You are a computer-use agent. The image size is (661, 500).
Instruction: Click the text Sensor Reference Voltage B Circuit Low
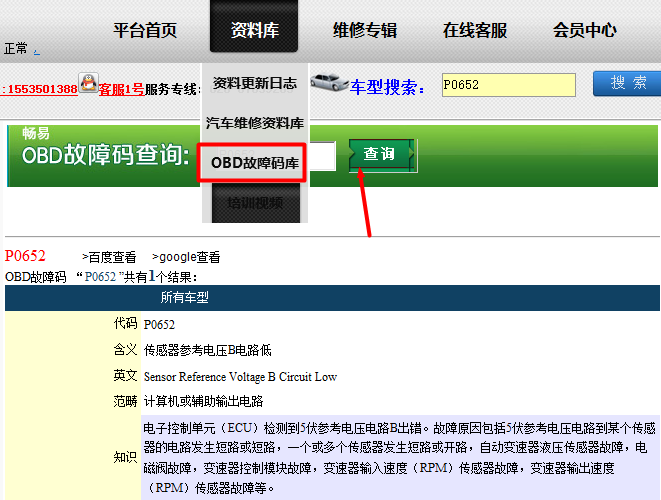pyautogui.click(x=240, y=376)
